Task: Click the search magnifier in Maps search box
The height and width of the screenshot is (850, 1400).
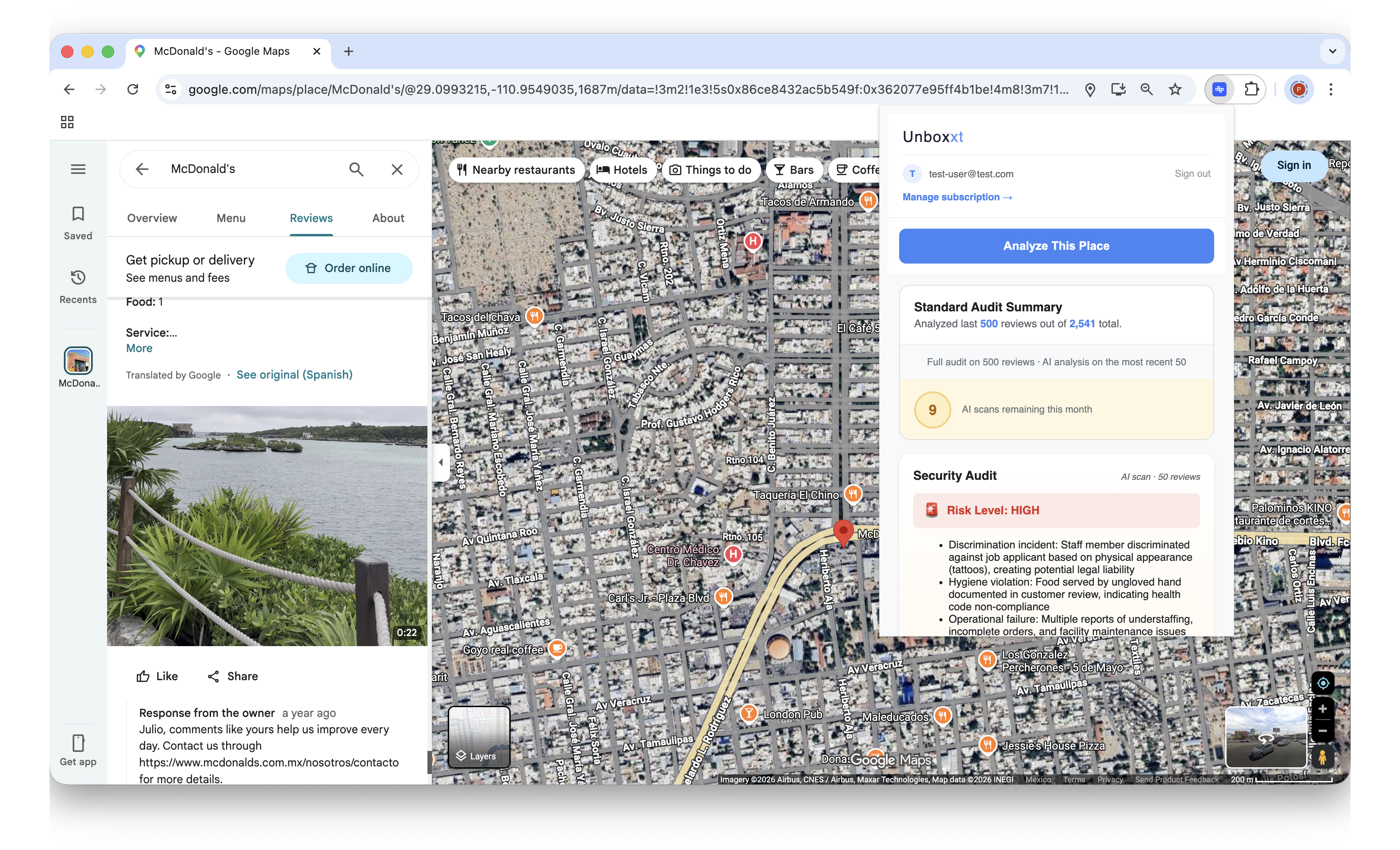Action: 356,169
